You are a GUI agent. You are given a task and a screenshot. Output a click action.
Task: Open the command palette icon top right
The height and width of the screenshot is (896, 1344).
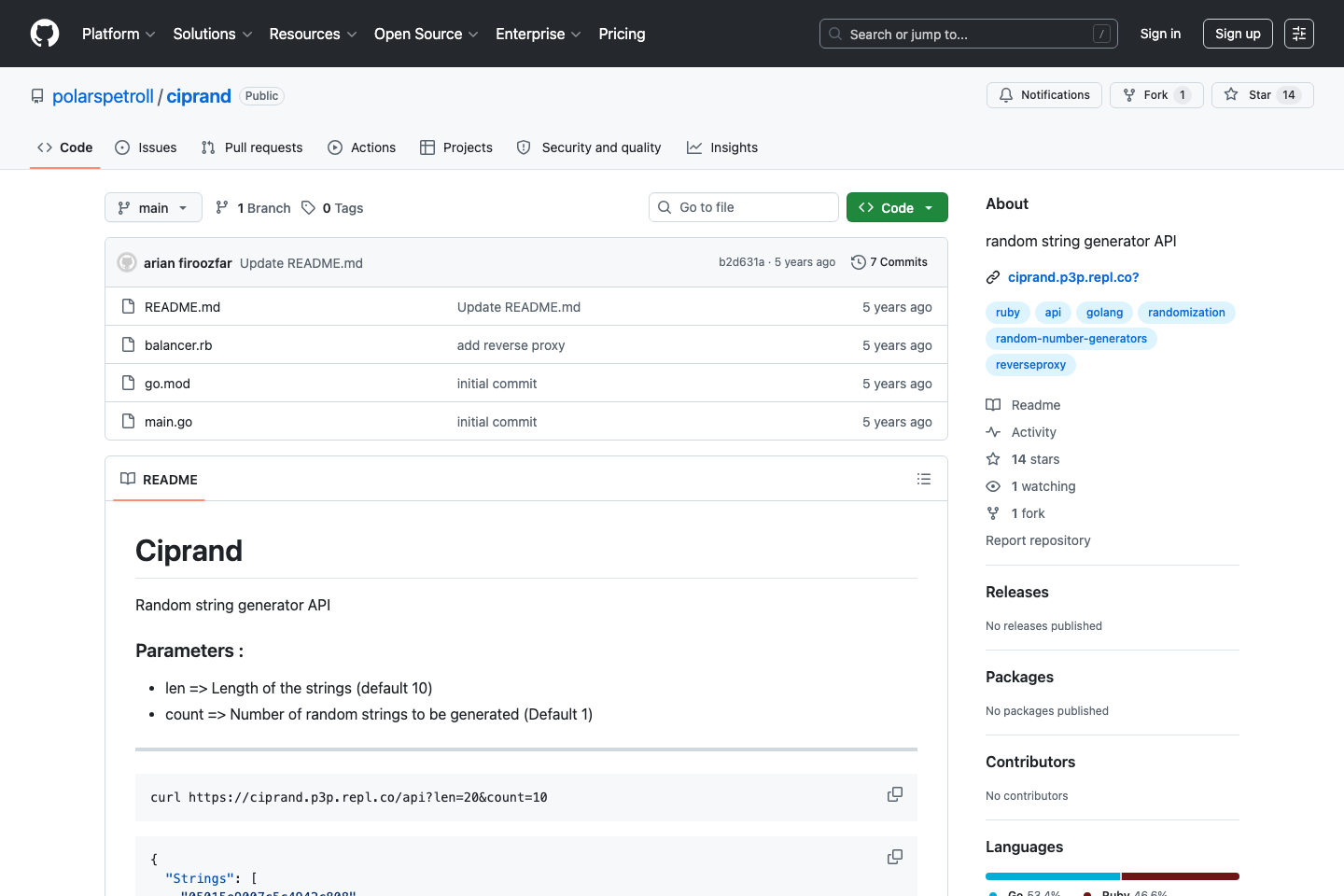[1299, 33]
